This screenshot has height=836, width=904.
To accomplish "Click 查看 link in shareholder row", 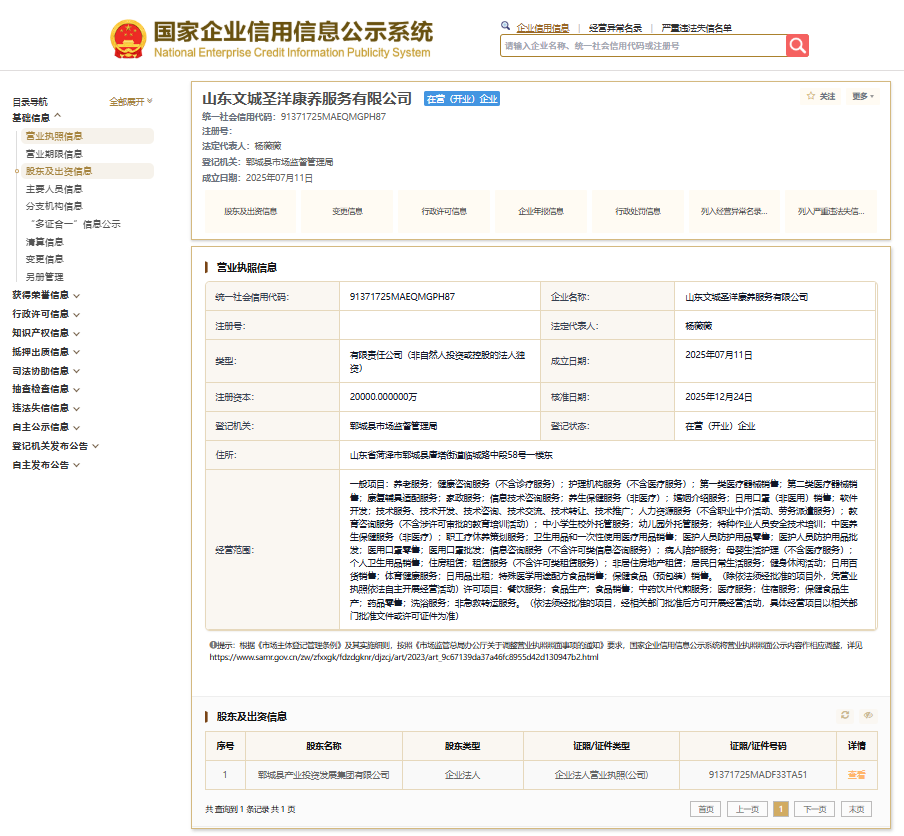I will coord(856,775).
